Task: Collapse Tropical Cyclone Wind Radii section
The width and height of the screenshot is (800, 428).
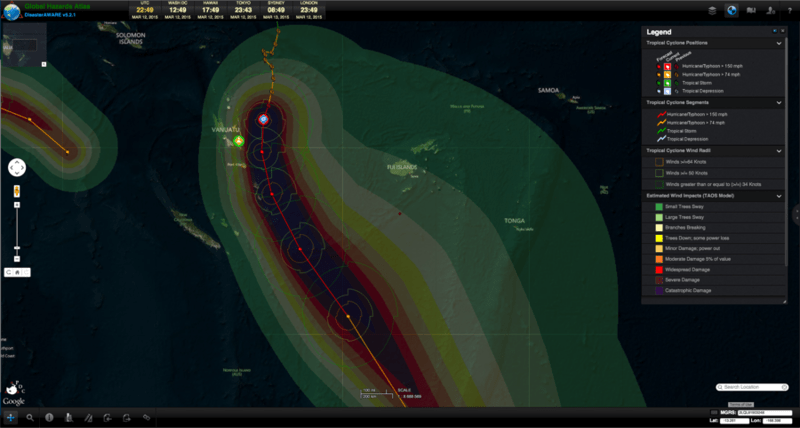Action: (779, 150)
